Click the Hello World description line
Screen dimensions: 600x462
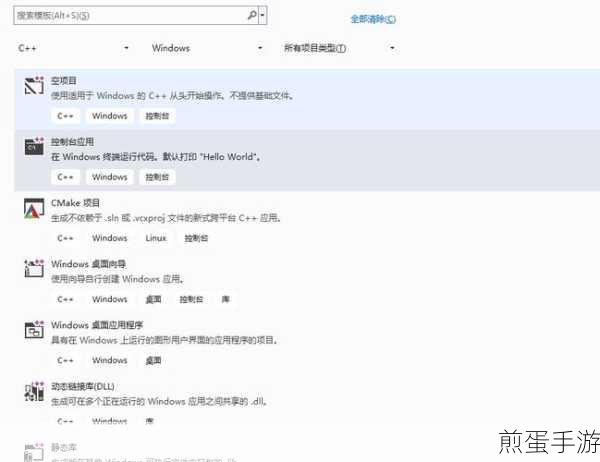tap(156, 157)
